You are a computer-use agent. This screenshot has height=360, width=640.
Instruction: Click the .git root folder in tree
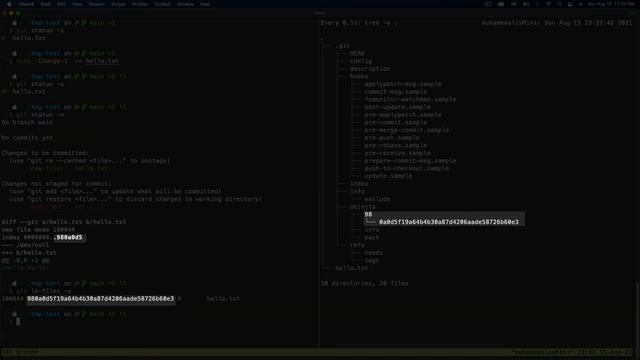click(x=342, y=46)
